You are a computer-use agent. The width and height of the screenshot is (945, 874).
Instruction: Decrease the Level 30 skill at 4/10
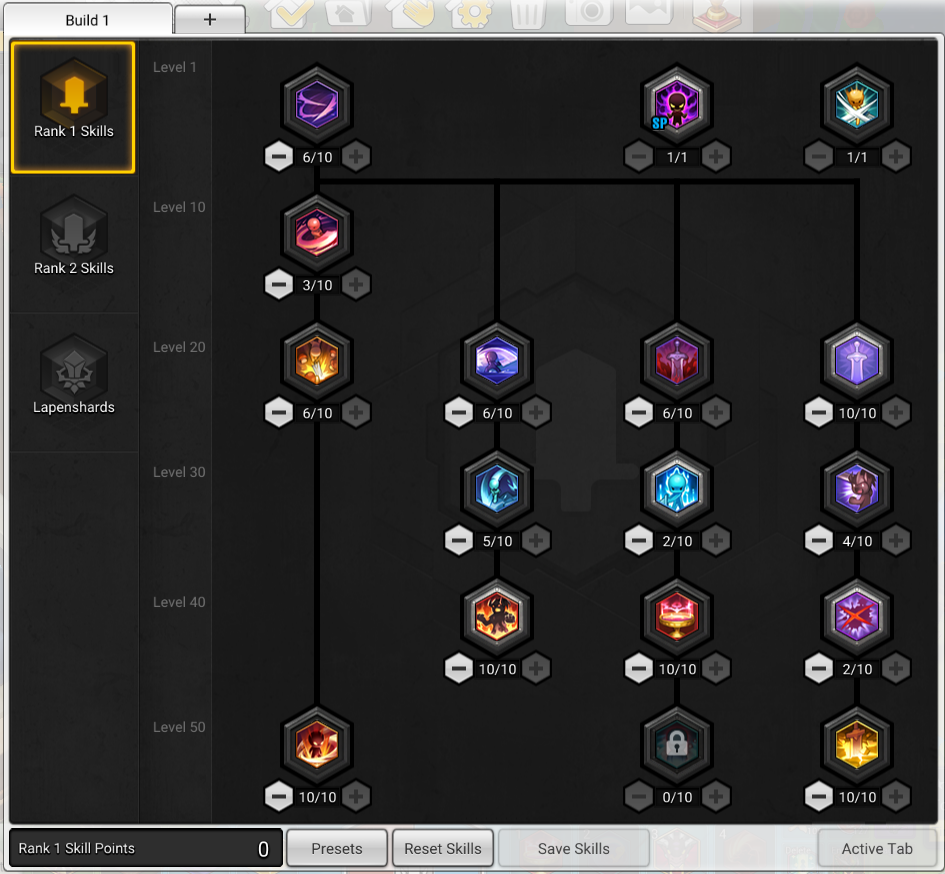818,541
